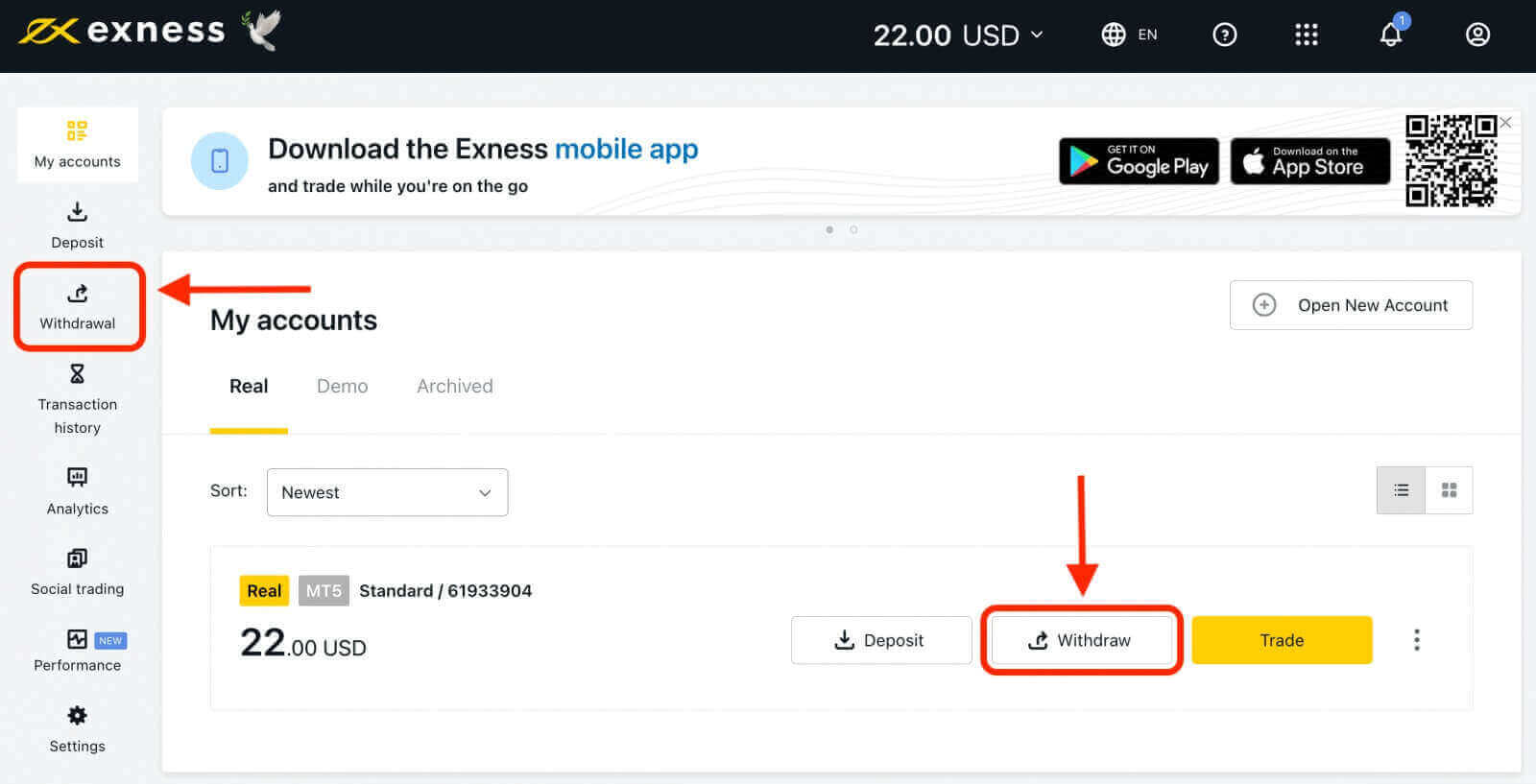Image resolution: width=1536 pixels, height=784 pixels.
Task: Open the user profile icon
Action: click(x=1477, y=36)
